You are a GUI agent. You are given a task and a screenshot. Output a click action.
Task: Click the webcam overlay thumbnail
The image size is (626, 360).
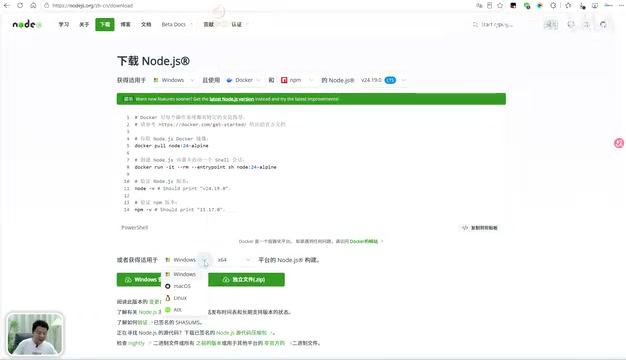[x=35, y=334]
